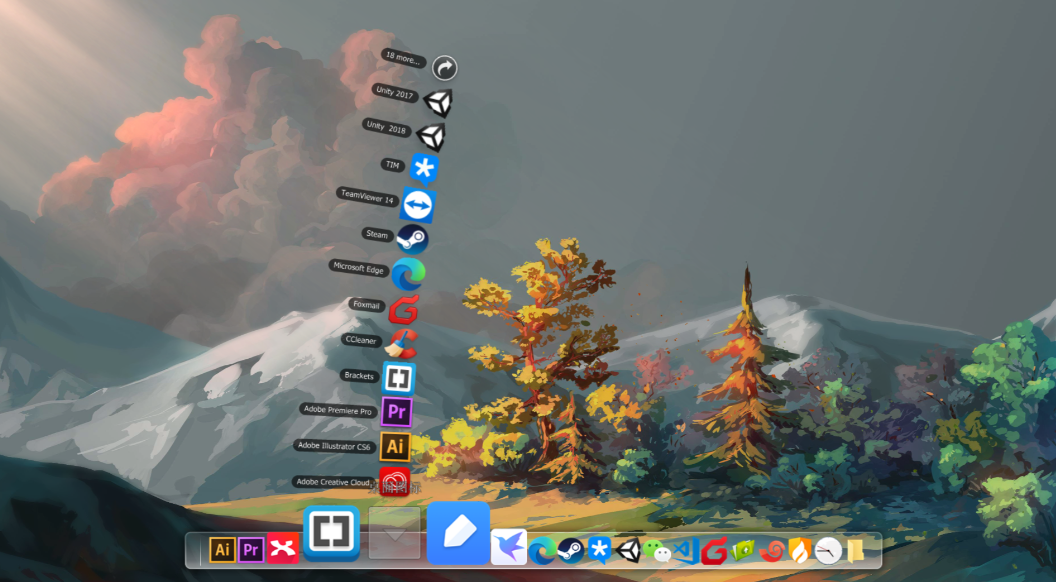Launch Adobe Premiere Pro from the stack list
This screenshot has width=1056, height=582.
tap(397, 412)
